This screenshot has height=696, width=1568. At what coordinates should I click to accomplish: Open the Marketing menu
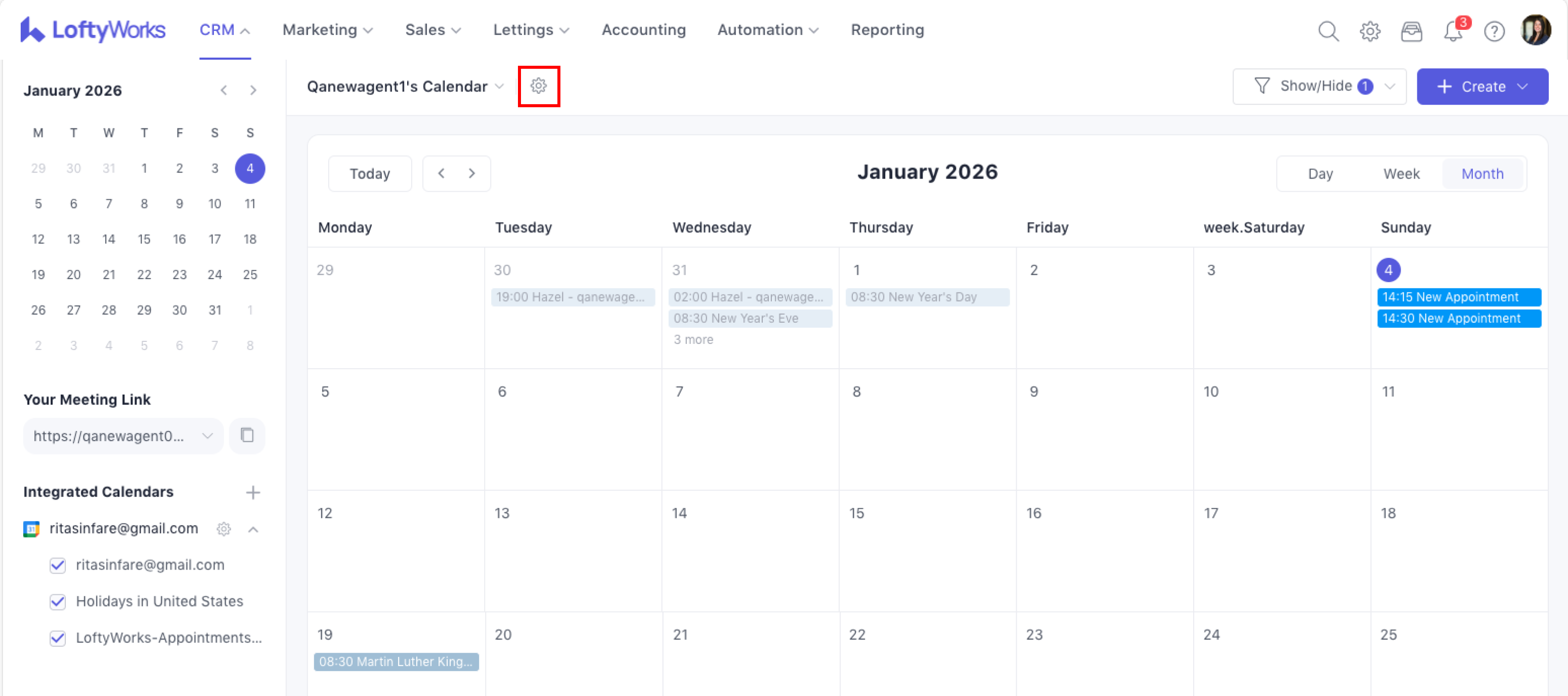tap(327, 30)
